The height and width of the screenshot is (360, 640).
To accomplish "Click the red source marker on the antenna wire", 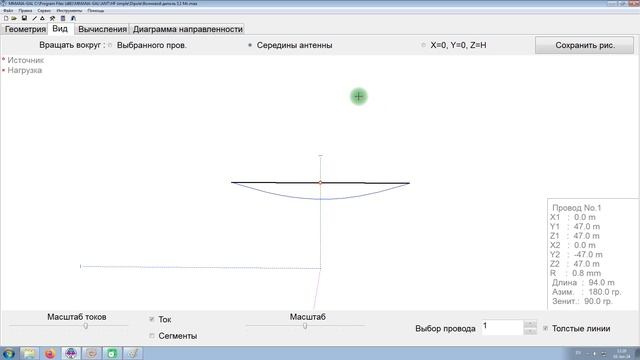I will [320, 182].
